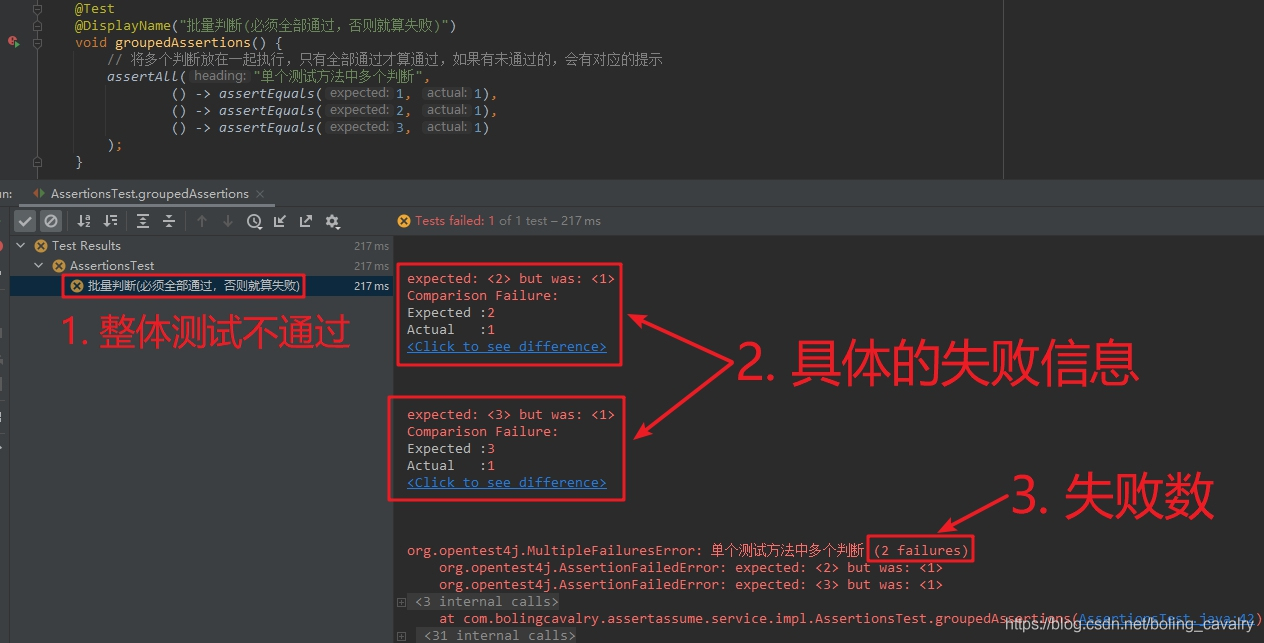Sort test results by duration
This screenshot has width=1264, height=643.
110,221
